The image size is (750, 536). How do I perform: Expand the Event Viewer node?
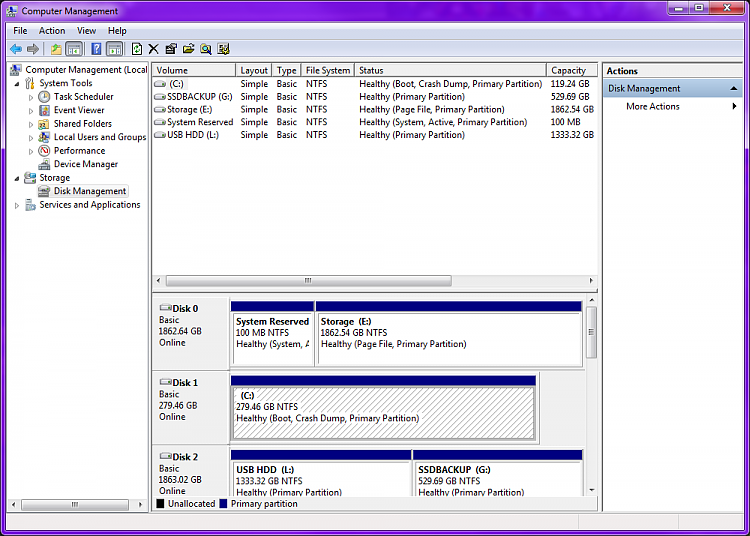(31, 111)
